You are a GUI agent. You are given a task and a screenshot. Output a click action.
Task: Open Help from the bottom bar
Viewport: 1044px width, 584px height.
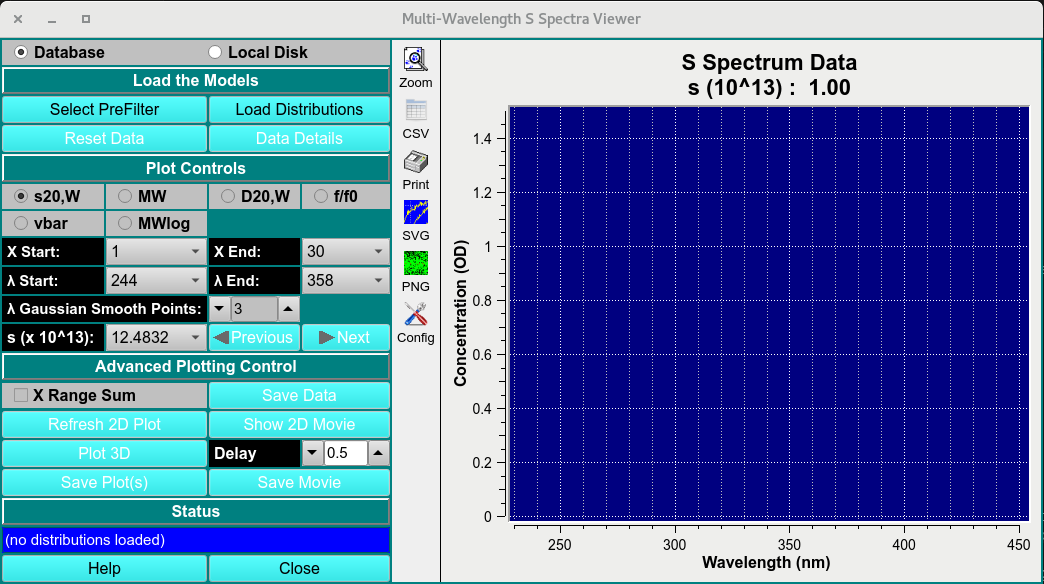[x=104, y=567]
